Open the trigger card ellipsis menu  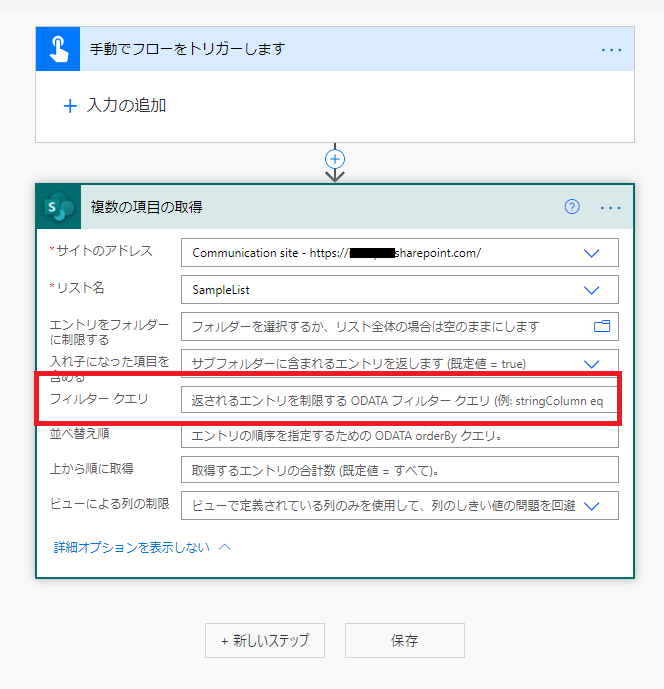[x=611, y=49]
